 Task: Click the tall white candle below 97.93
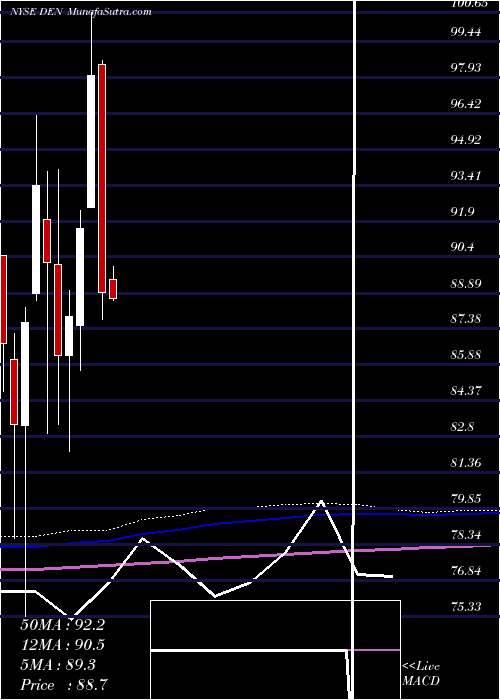[91, 141]
